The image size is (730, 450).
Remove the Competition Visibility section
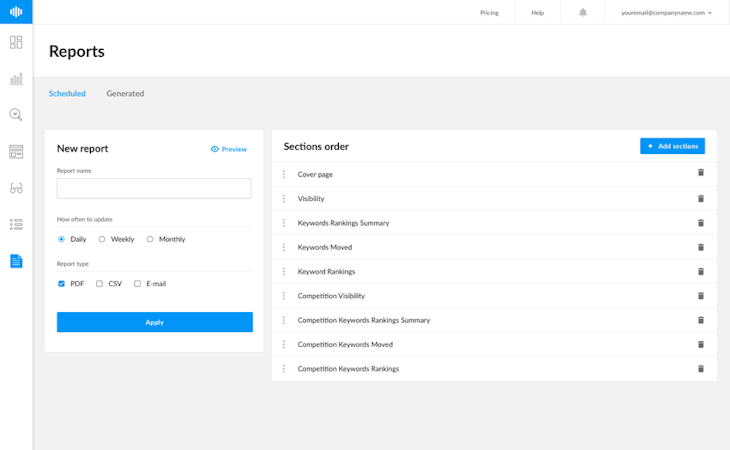click(701, 296)
